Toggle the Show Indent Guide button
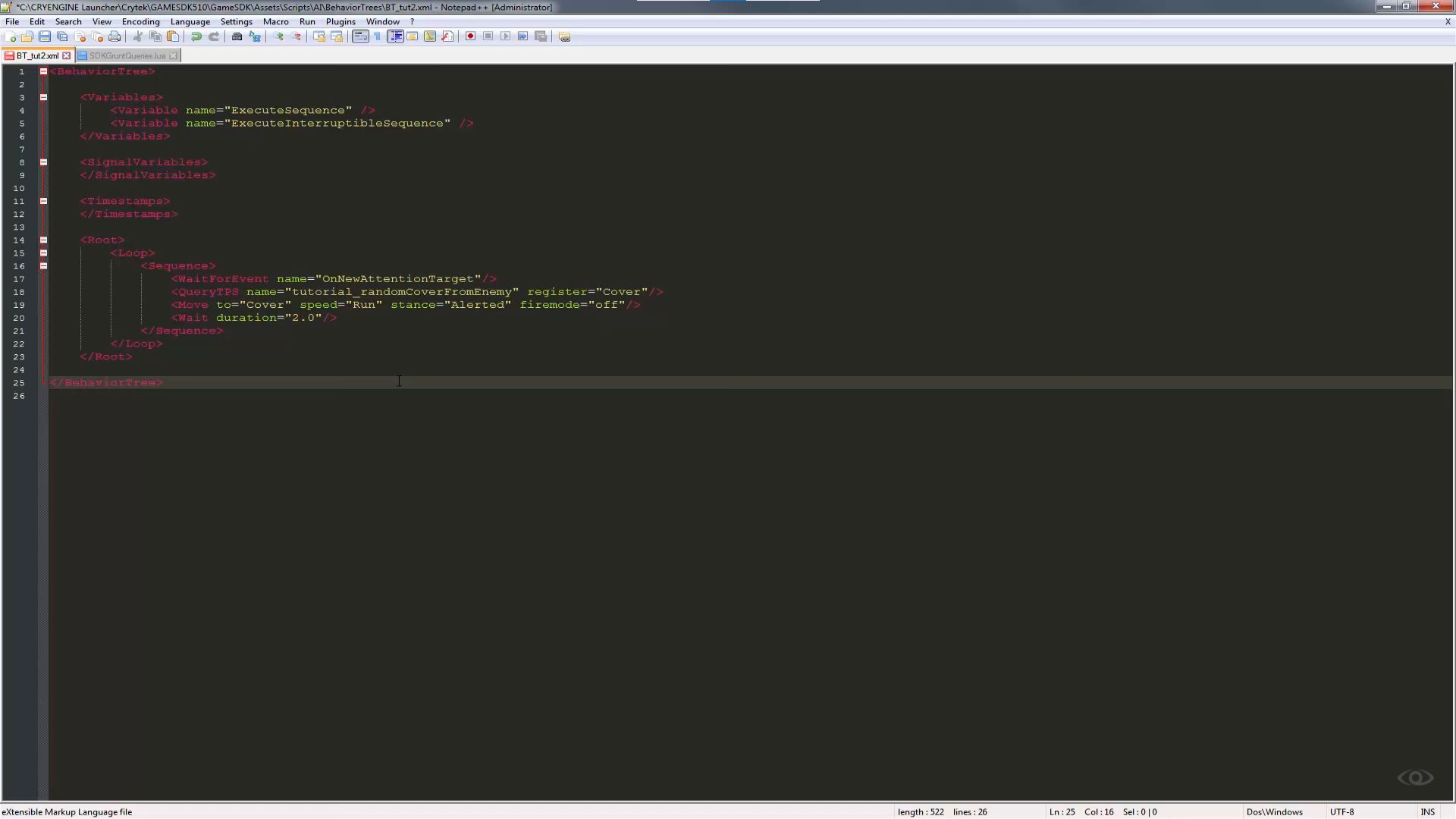This screenshot has width=1456, height=819. pos(395,36)
